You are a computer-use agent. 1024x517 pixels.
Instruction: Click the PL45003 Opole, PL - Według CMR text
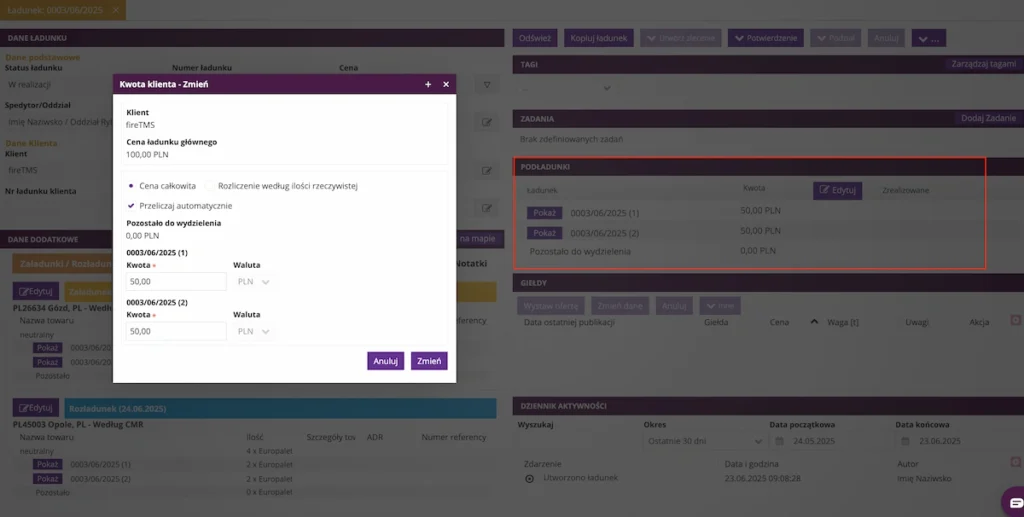pos(78,424)
